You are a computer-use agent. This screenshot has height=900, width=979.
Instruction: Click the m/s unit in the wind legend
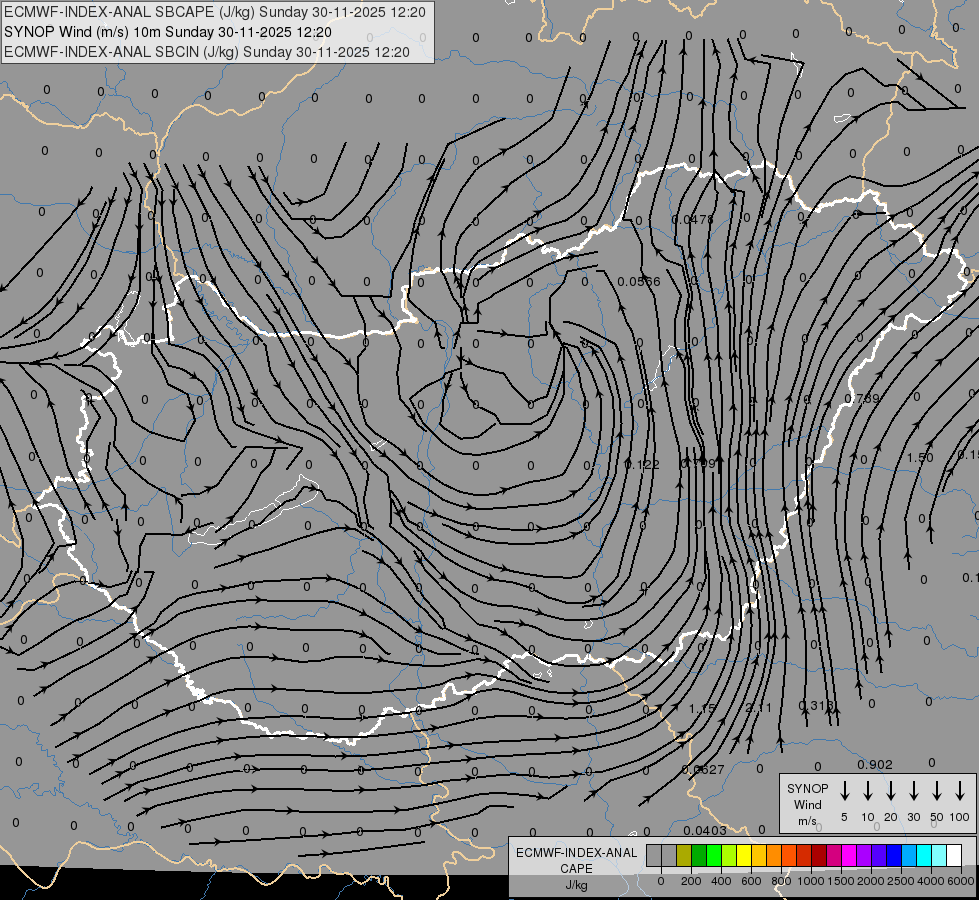[x=807, y=821]
